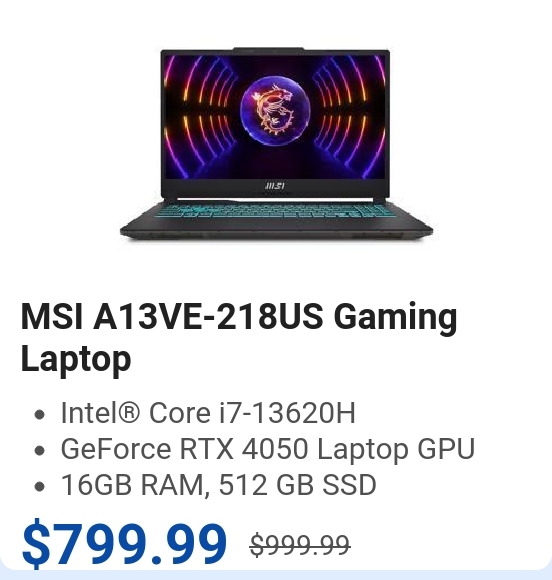Select the backlit keyboard in product photo

[x=276, y=210]
